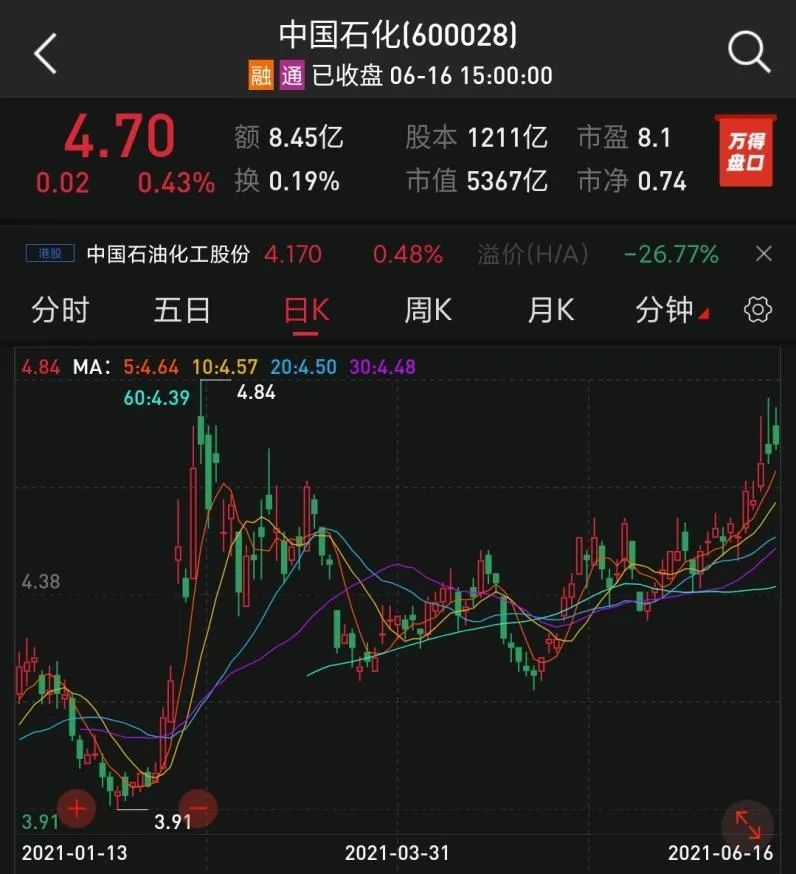Tap the share capital 1211亿
Image resolution: width=796 pixels, height=874 pixels.
[507, 137]
